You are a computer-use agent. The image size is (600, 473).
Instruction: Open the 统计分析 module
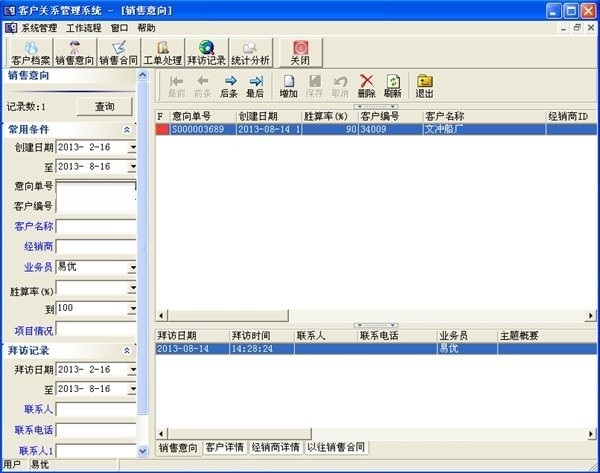[x=250, y=52]
